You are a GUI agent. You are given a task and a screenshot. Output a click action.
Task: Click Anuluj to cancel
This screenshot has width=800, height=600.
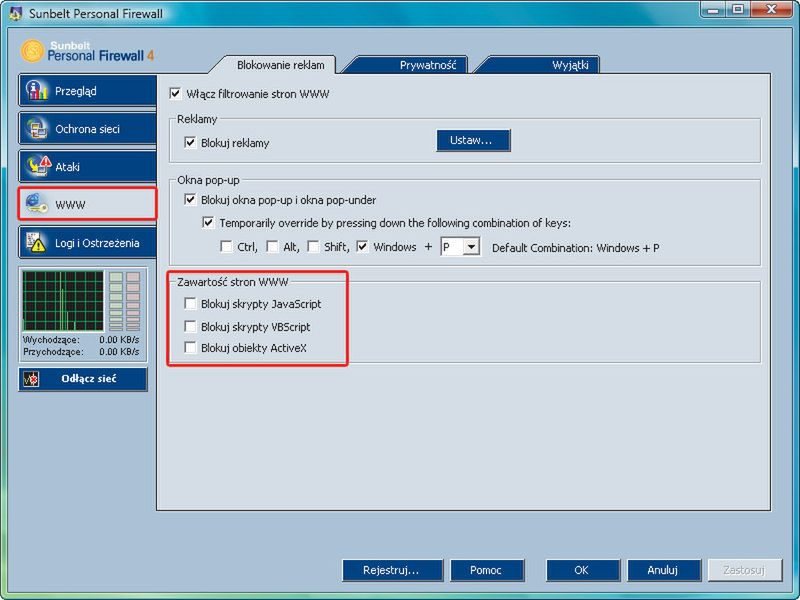click(x=663, y=570)
